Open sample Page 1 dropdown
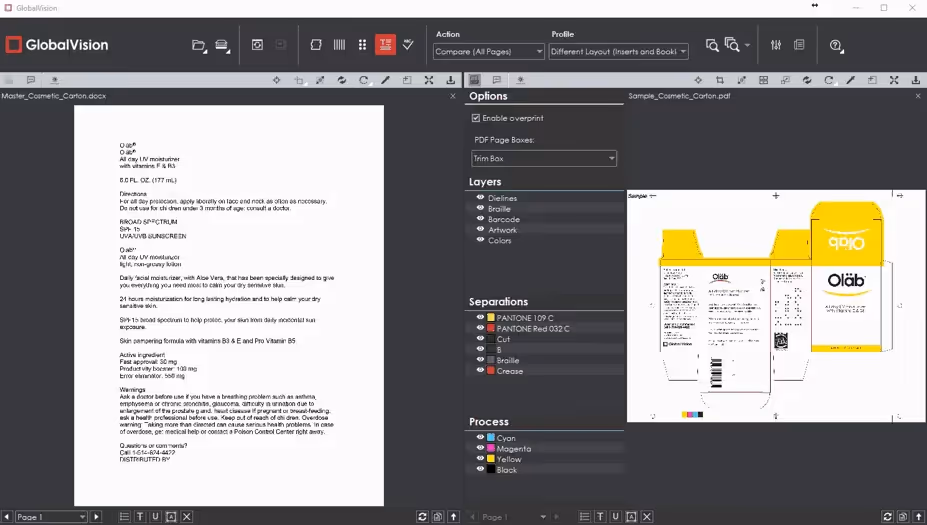 (514, 517)
